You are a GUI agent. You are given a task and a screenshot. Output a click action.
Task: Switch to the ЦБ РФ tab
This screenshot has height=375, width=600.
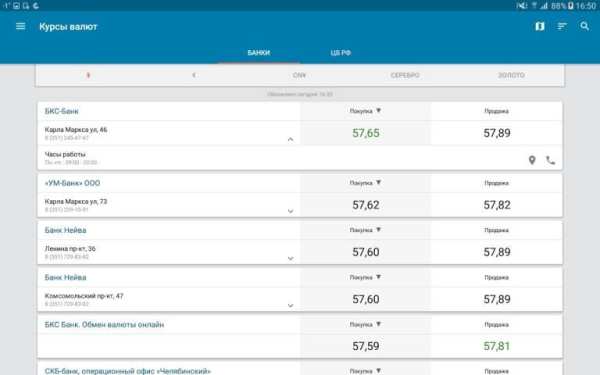coord(341,53)
